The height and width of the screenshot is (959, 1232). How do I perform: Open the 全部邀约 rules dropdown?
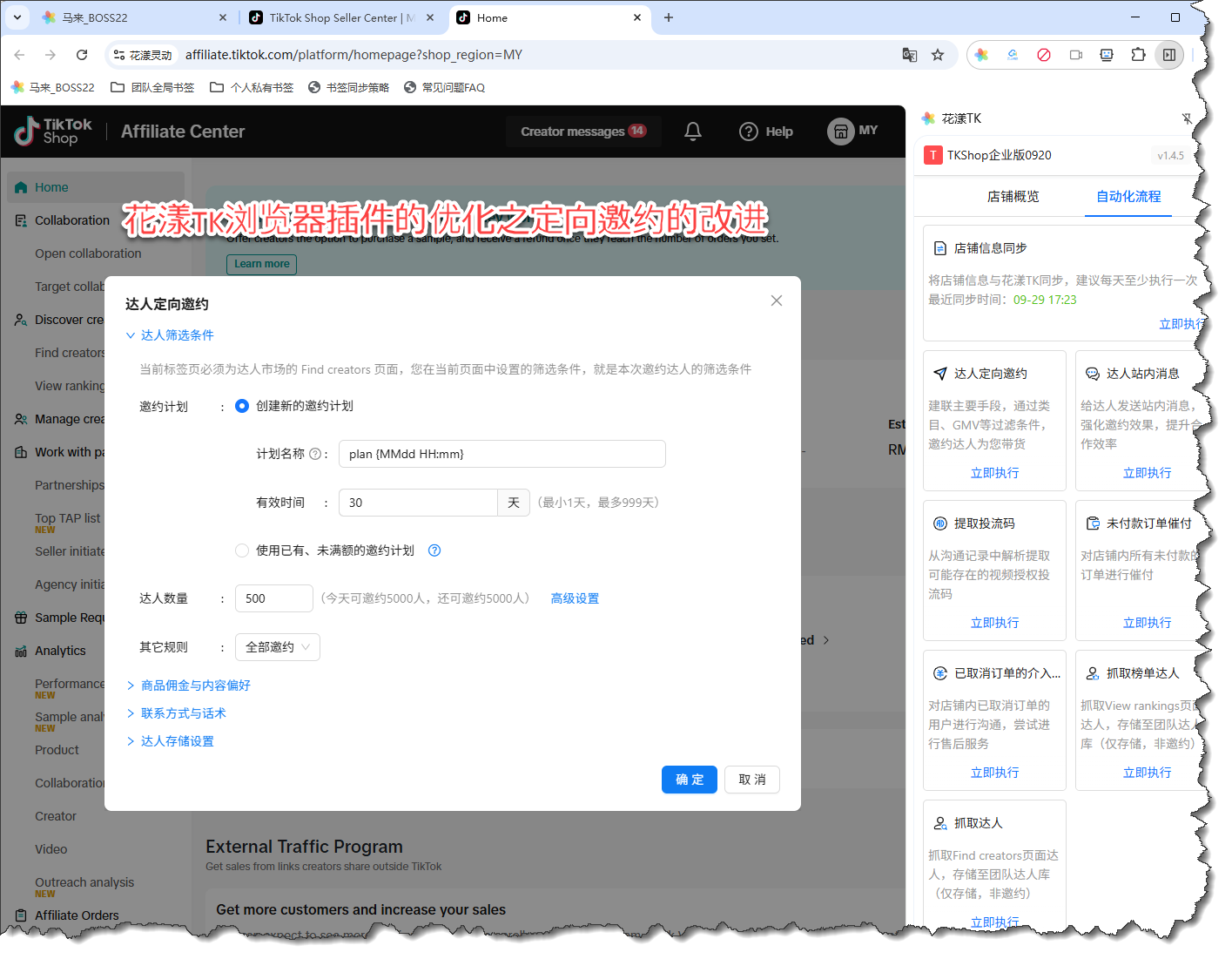point(277,647)
